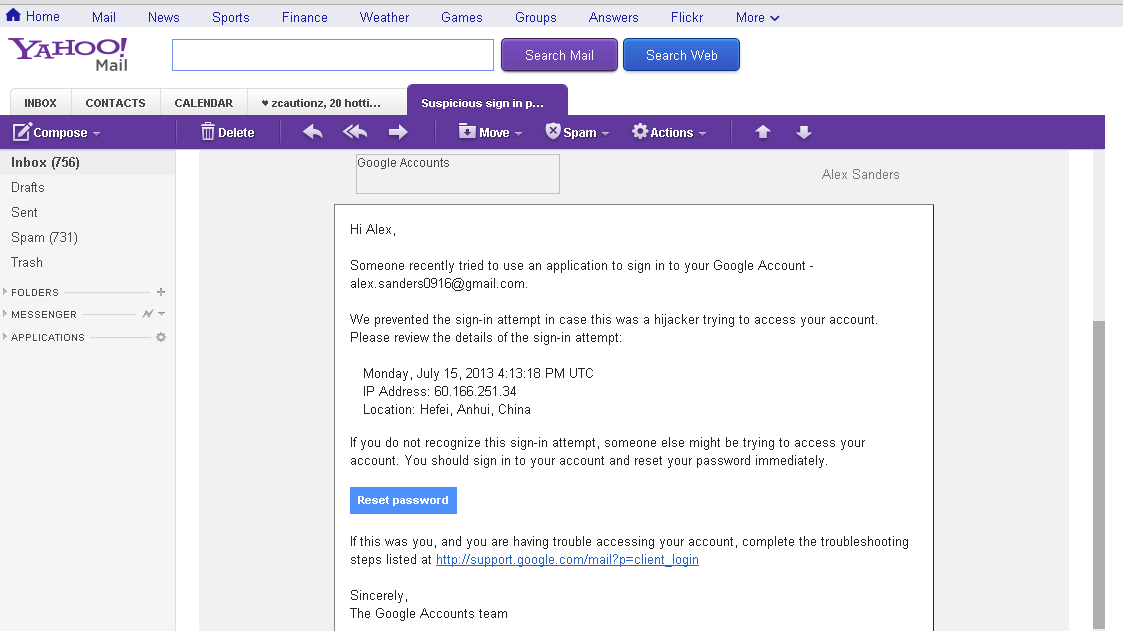Open Games in top navigation
Image resolution: width=1123 pixels, height=631 pixels.
(x=461, y=17)
